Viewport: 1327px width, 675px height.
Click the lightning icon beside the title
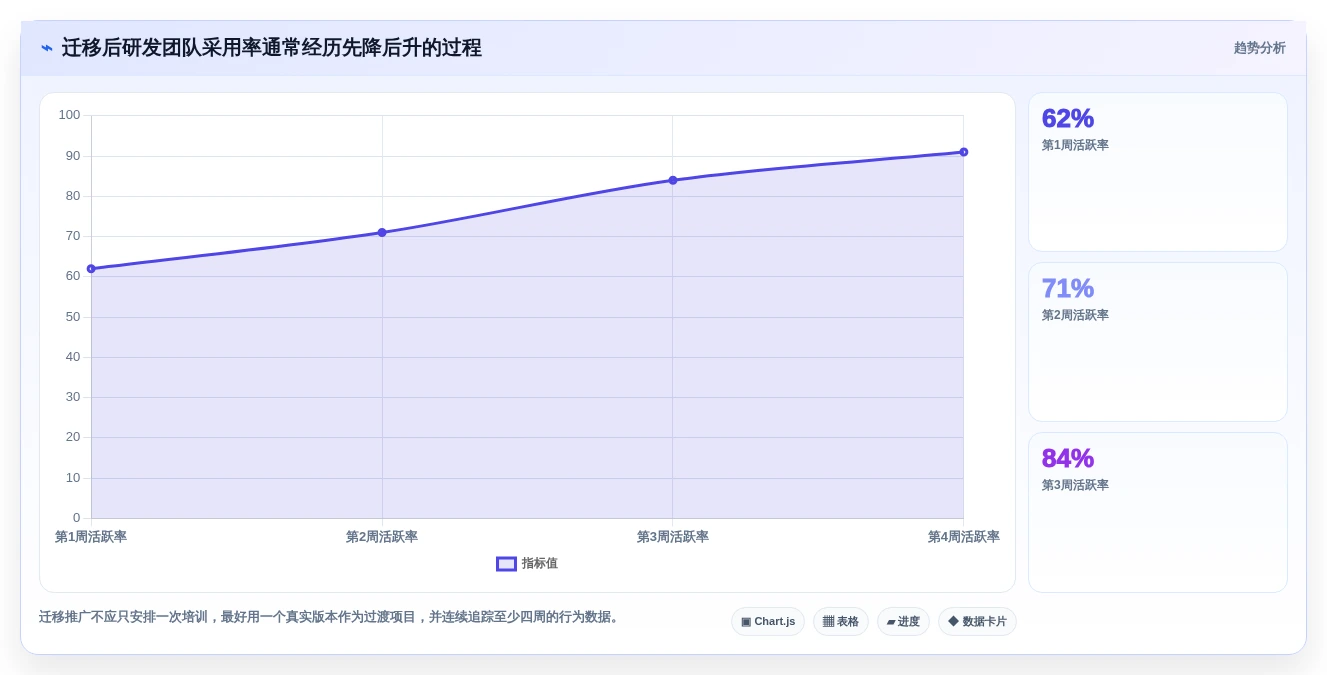click(x=47, y=48)
